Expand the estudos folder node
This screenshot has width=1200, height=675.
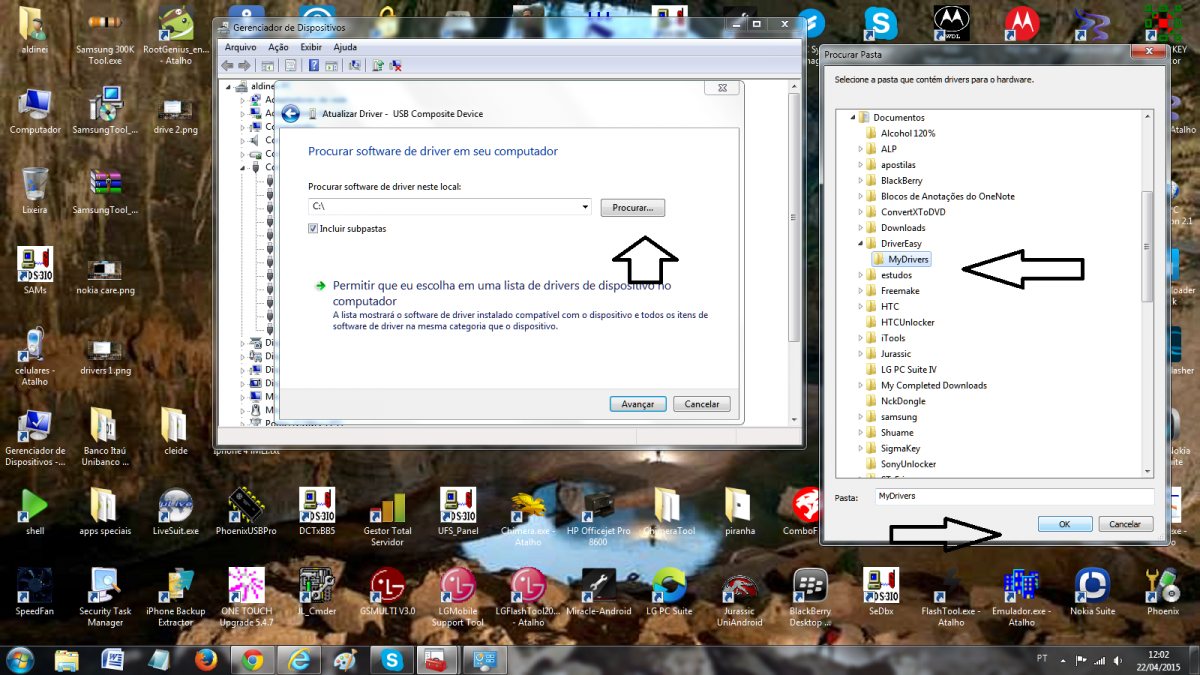(x=860, y=275)
